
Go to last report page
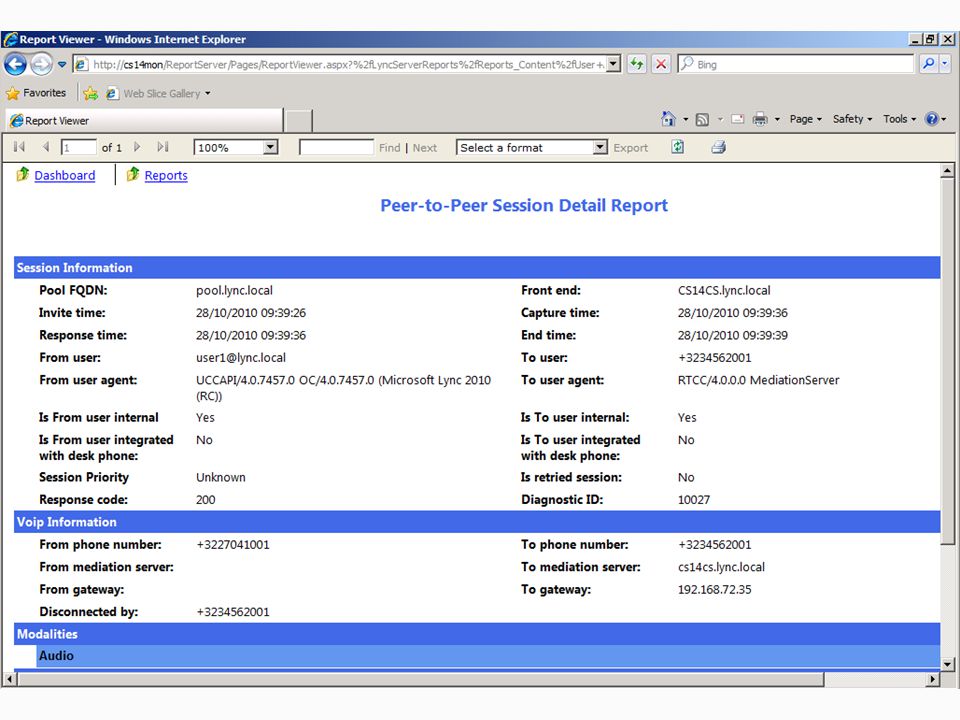(x=163, y=147)
